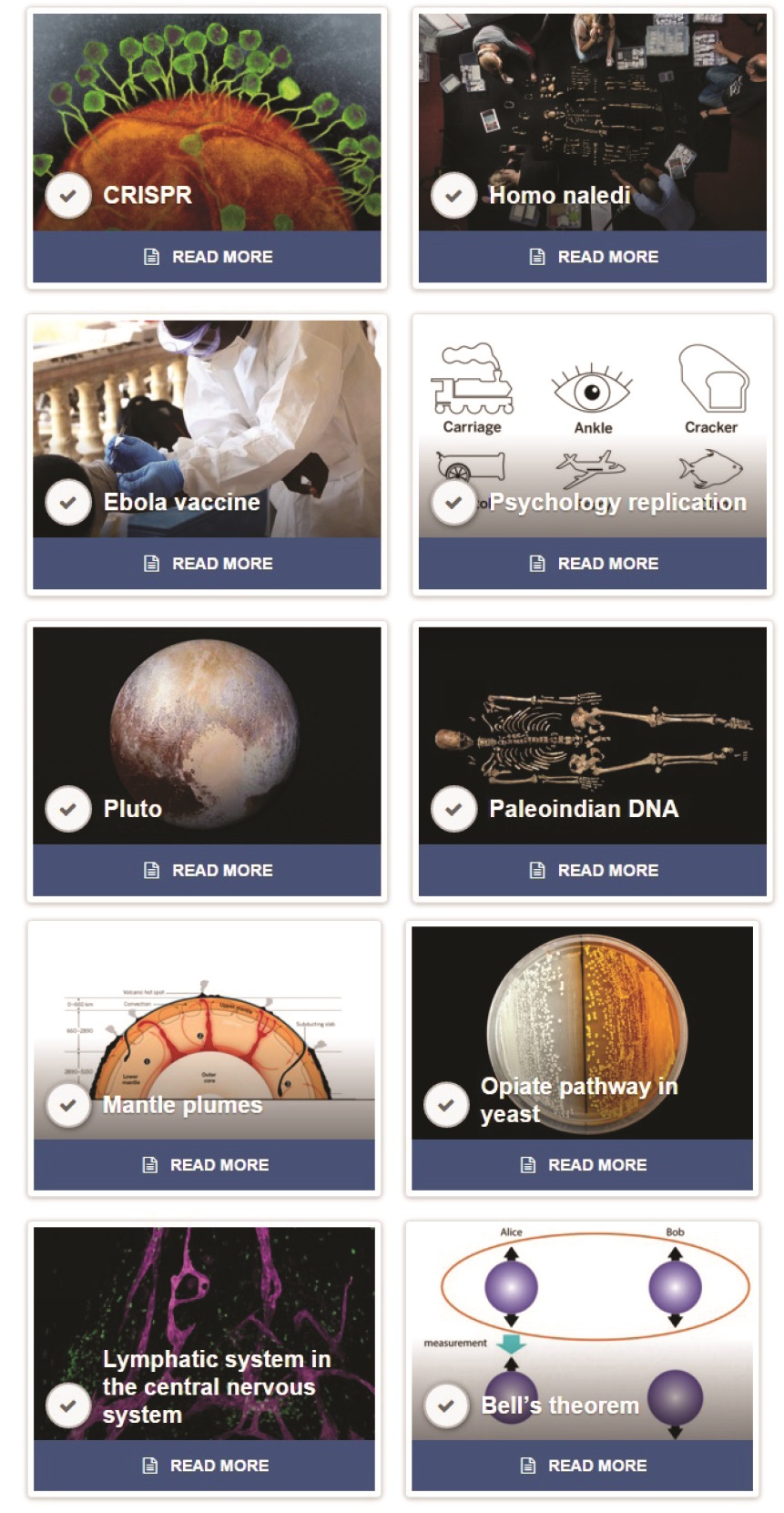Toggle the checkmark circle next to CRISPR
The height and width of the screenshot is (1513, 784).
point(68,195)
